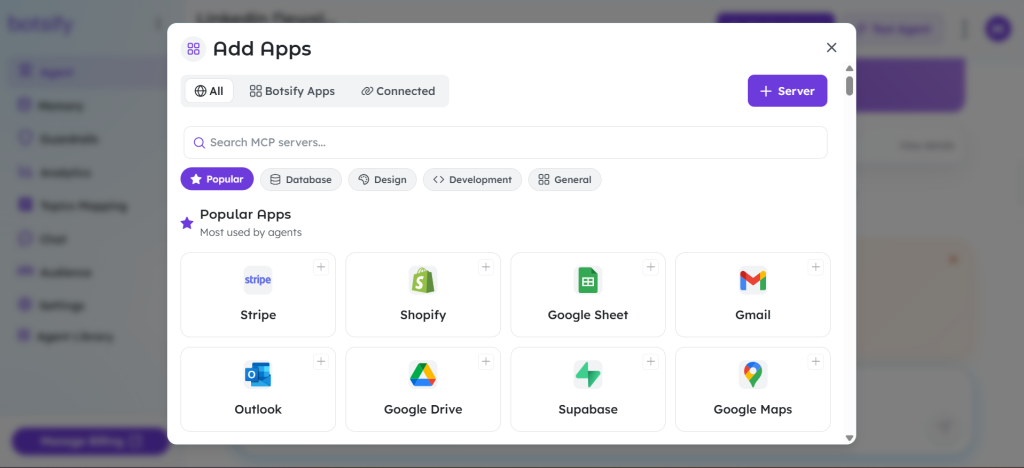Screen dimensions: 1024x468
Task: Click the dialog scrollbar up arrow
Action: [x=850, y=69]
